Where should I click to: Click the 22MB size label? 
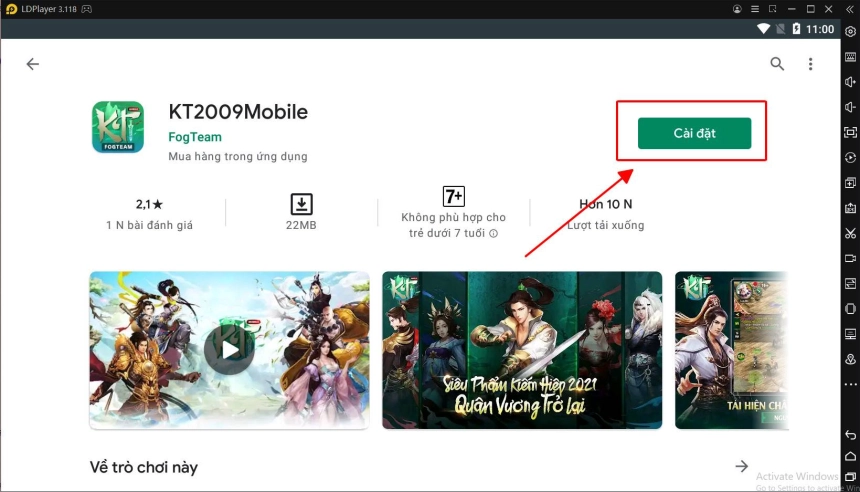click(x=301, y=225)
